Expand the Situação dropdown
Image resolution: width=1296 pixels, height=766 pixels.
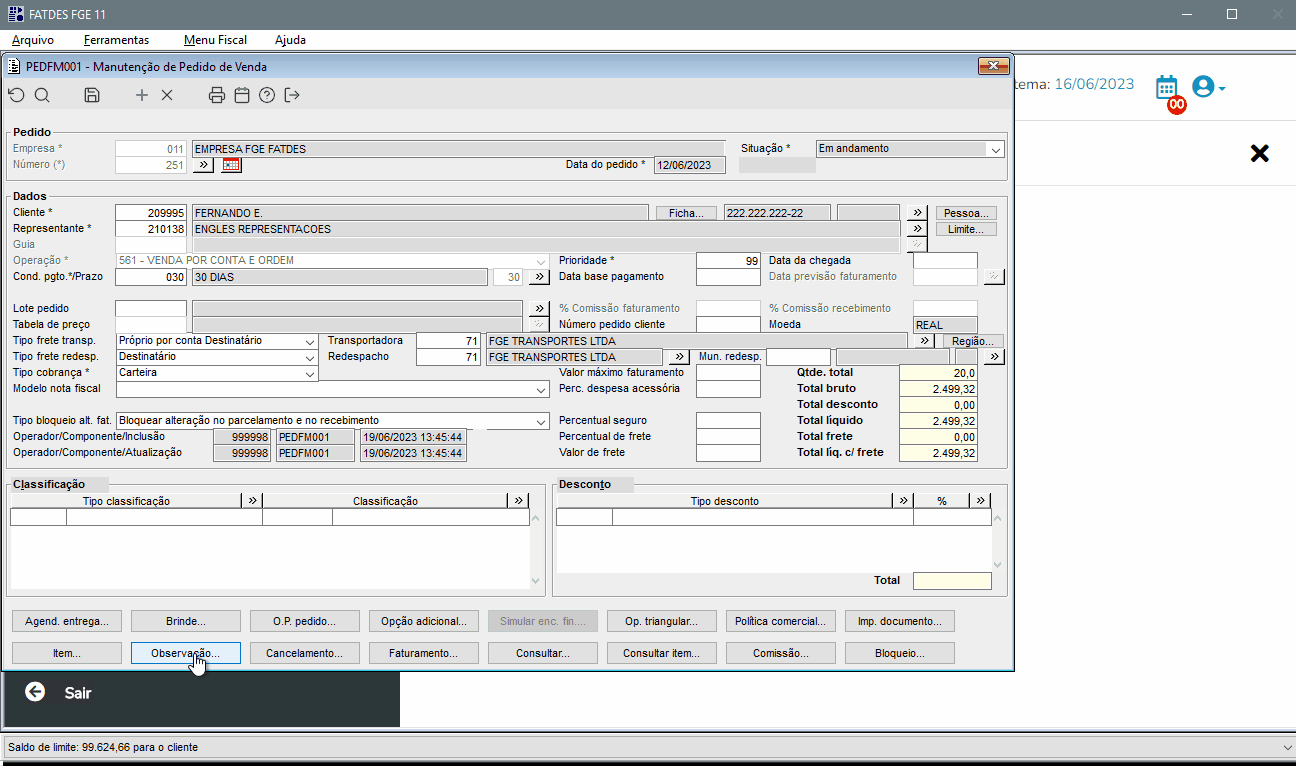coord(995,149)
